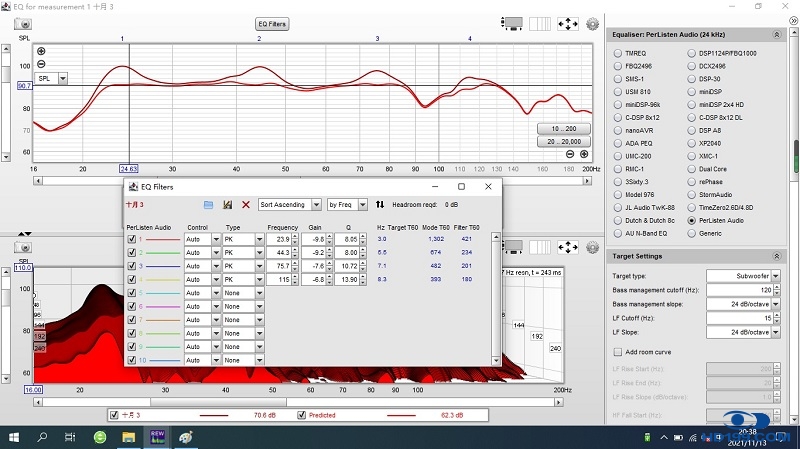Click the red X delete filters icon
The height and width of the screenshot is (449, 800).
pos(246,204)
